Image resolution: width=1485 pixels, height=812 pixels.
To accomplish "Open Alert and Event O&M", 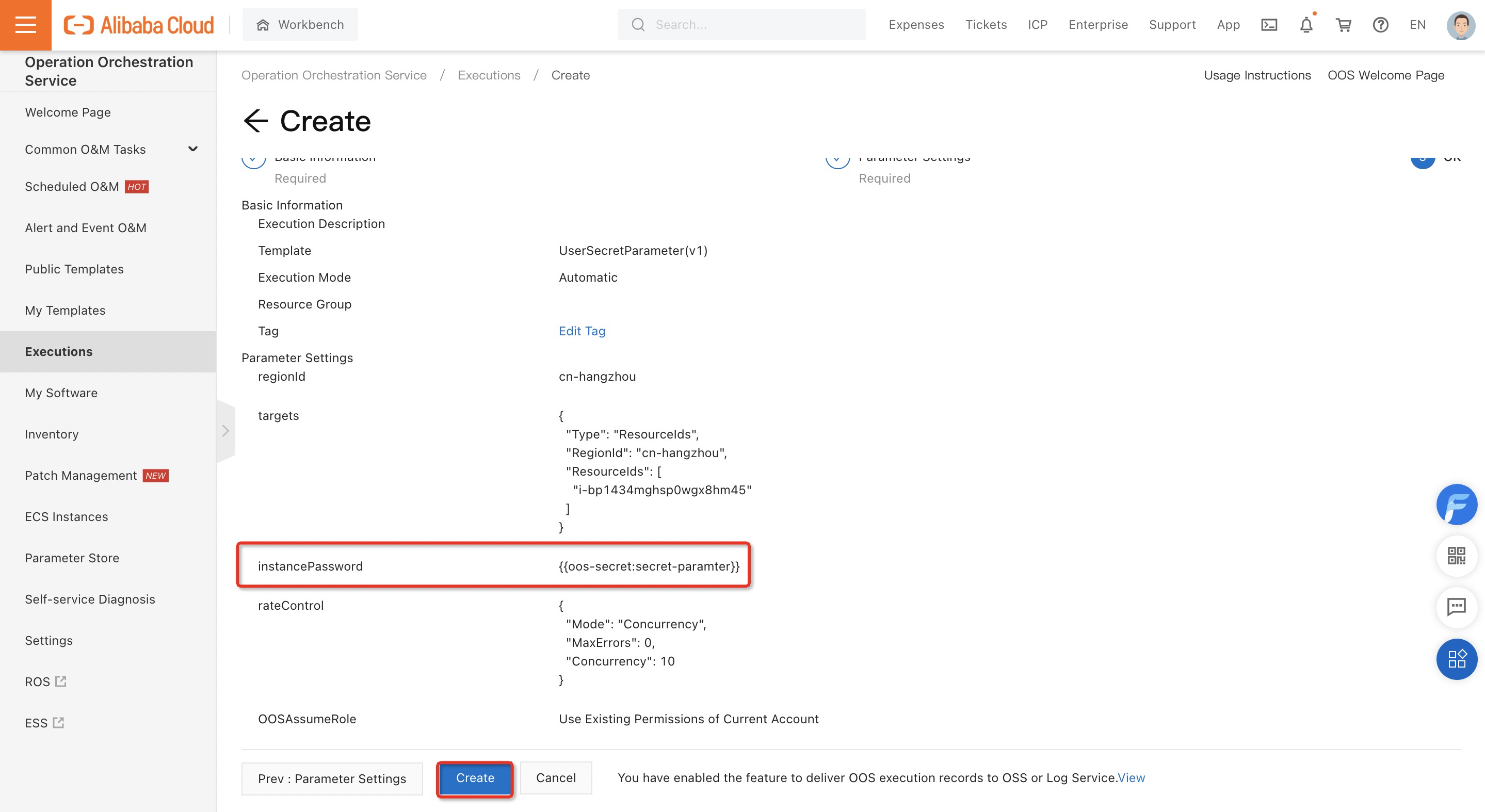I will pyautogui.click(x=85, y=228).
